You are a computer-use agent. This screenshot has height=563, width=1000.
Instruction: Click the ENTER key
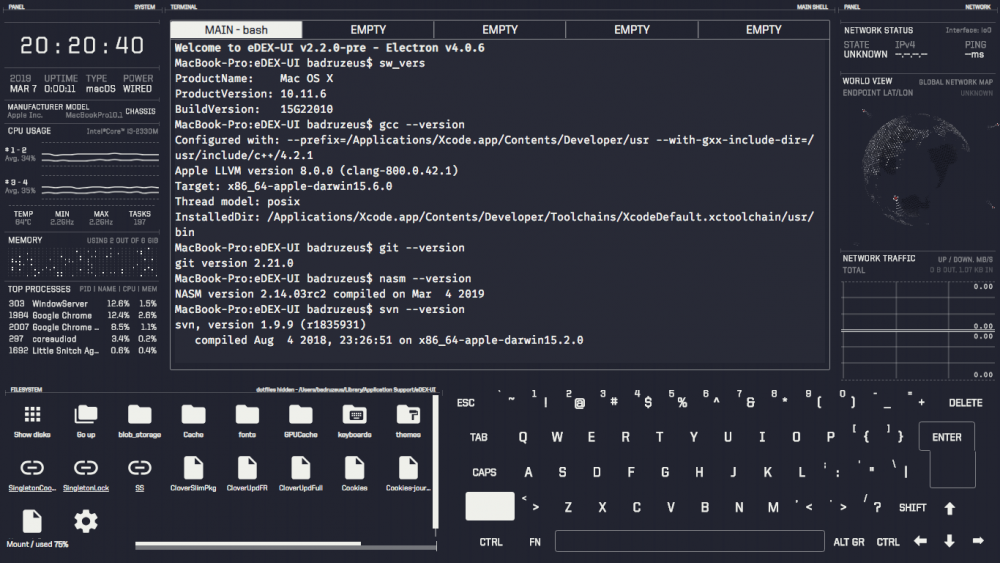946,437
